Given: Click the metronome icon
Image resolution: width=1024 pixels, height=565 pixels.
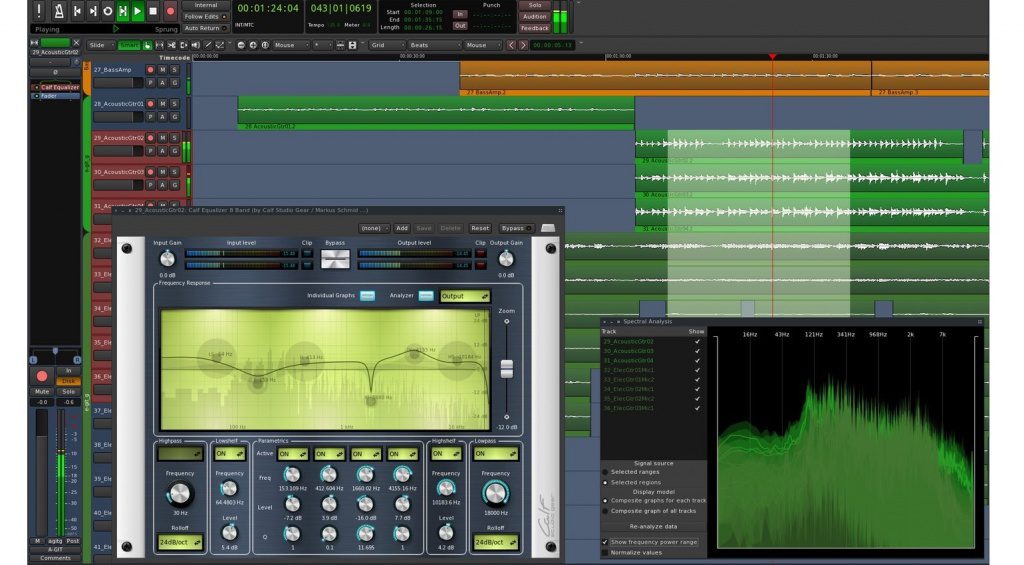Looking at the screenshot, I should click(60, 11).
